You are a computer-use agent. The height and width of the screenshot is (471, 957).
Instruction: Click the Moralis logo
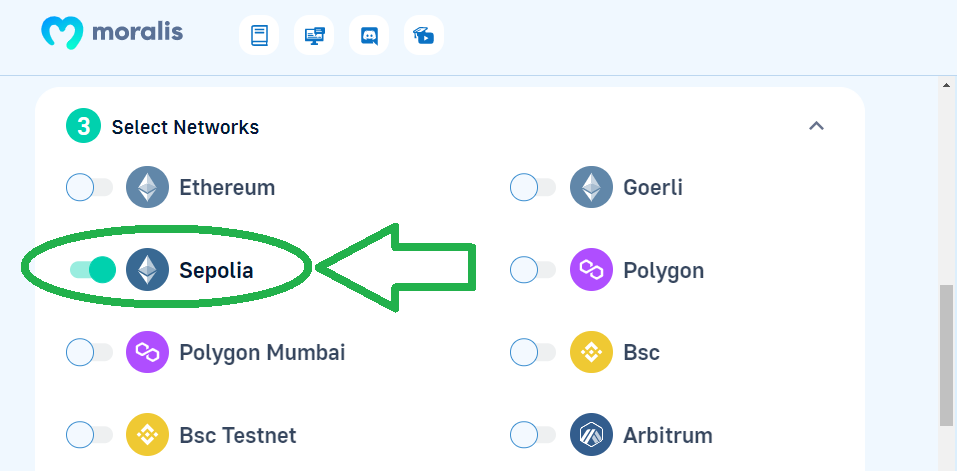(112, 32)
